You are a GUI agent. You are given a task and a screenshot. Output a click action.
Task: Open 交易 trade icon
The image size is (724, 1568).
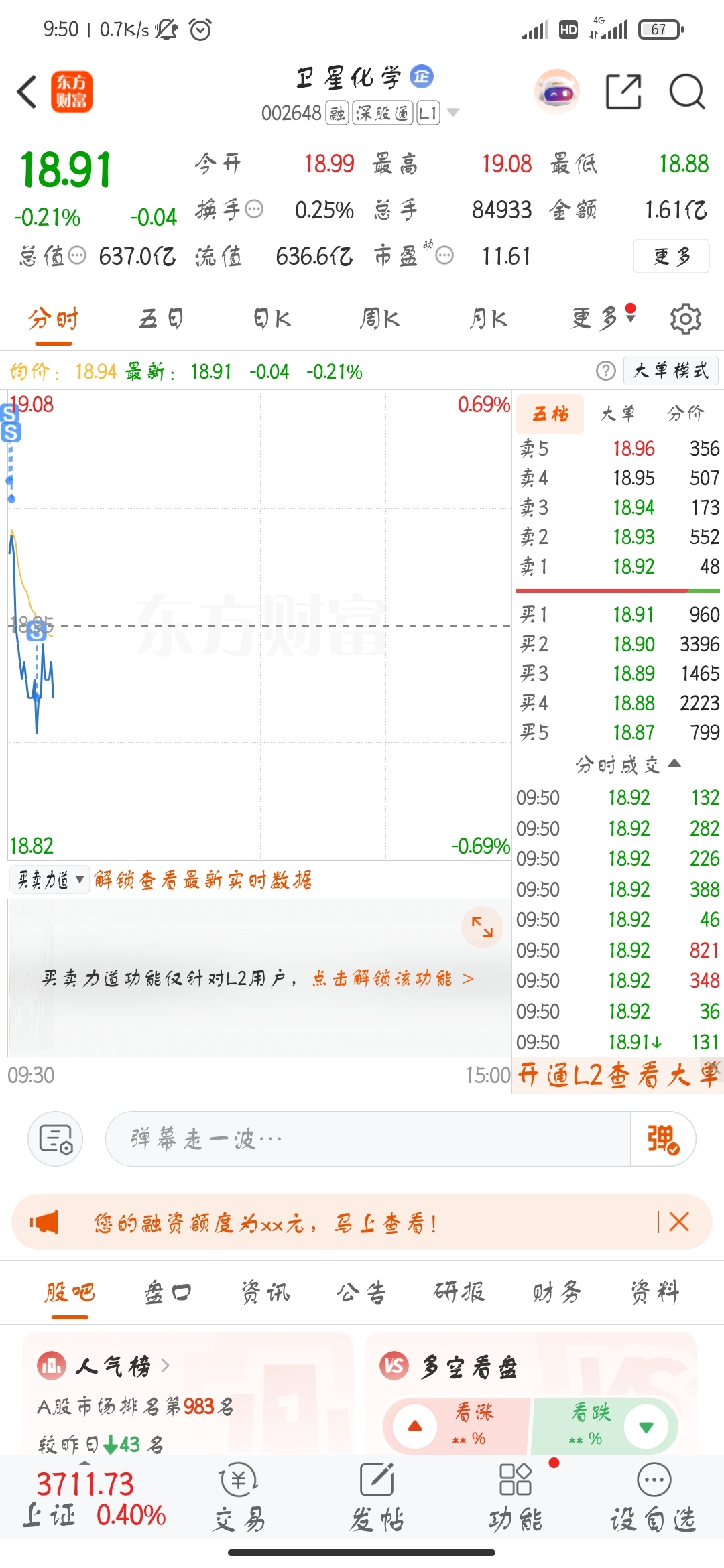[239, 1498]
